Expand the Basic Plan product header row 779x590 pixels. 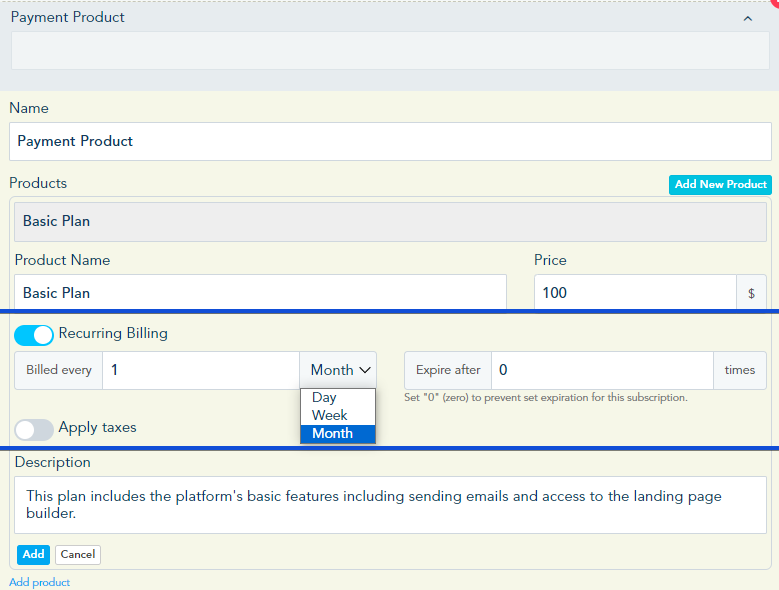click(390, 221)
